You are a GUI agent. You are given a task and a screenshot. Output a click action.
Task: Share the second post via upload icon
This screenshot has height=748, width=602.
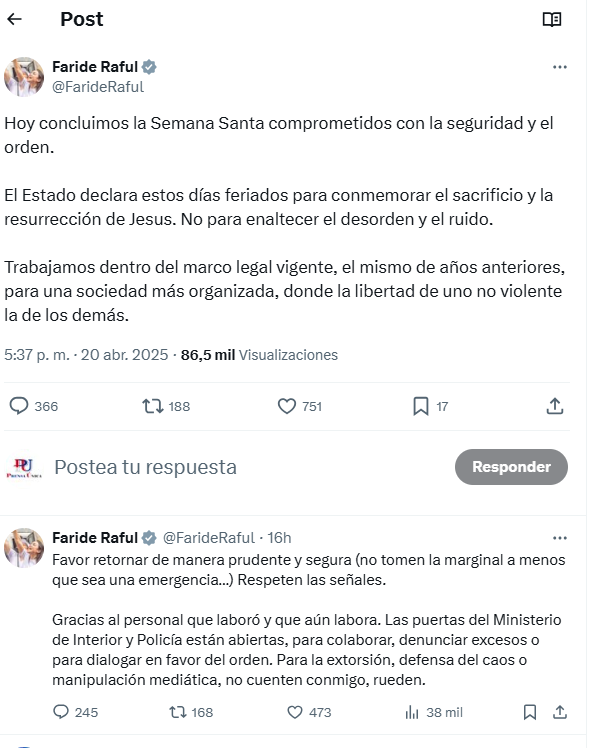(x=560, y=712)
